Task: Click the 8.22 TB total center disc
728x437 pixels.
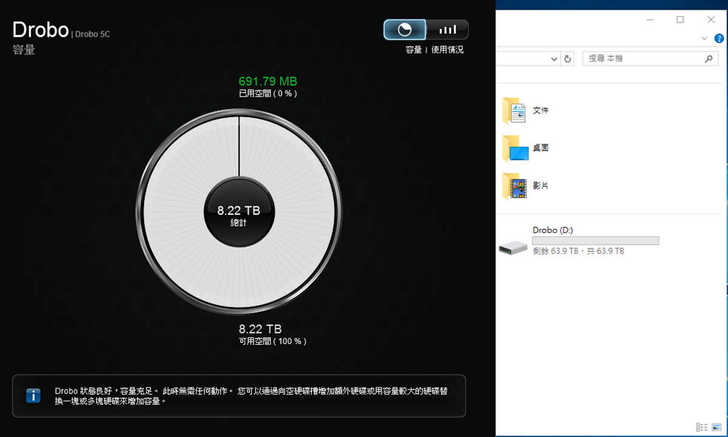Action: coord(239,212)
